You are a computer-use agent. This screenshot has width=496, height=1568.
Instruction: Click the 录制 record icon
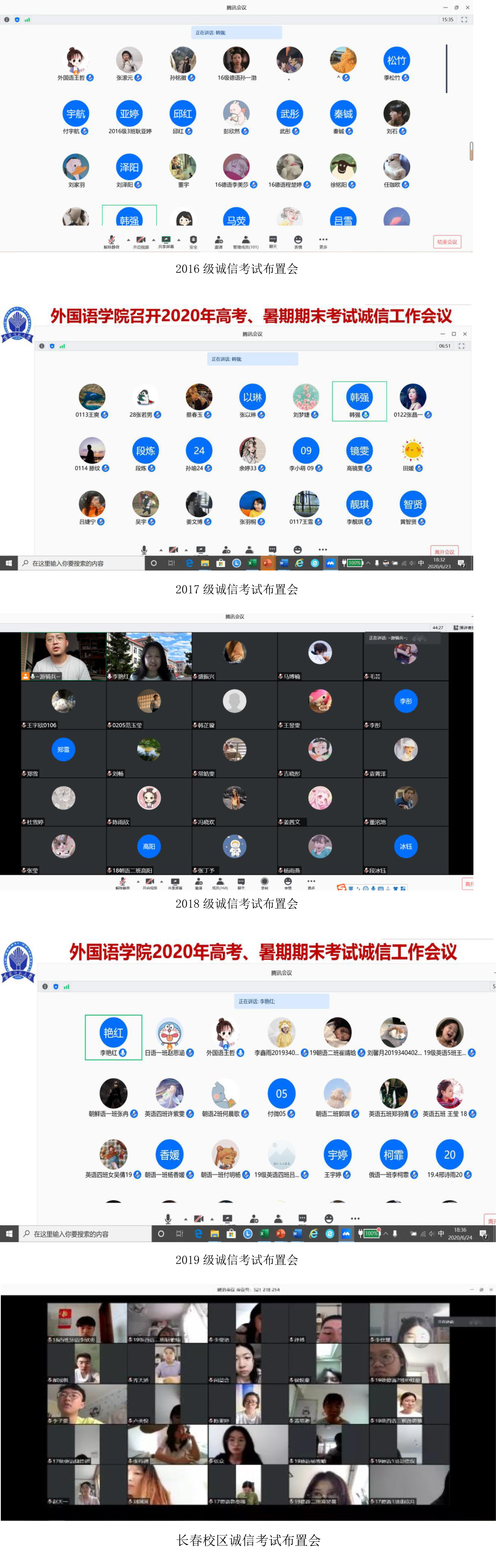pos(264,882)
